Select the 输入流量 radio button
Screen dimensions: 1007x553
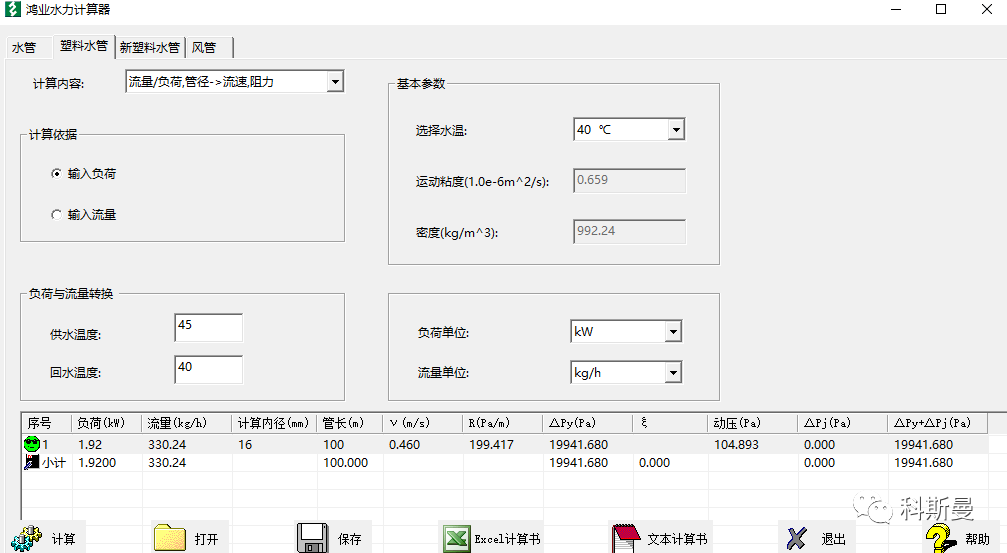56,214
